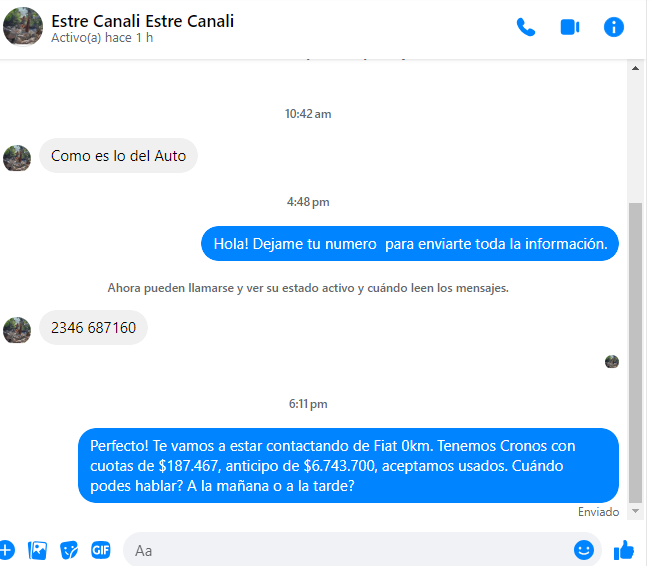Screen dimensions: 651x566
Task: Click the Estre Canali Estre Canali contact name
Action: pyautogui.click(x=142, y=21)
